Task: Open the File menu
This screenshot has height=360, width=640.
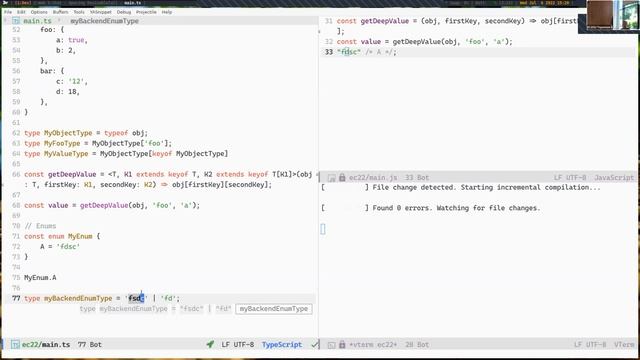Action: 8,12
